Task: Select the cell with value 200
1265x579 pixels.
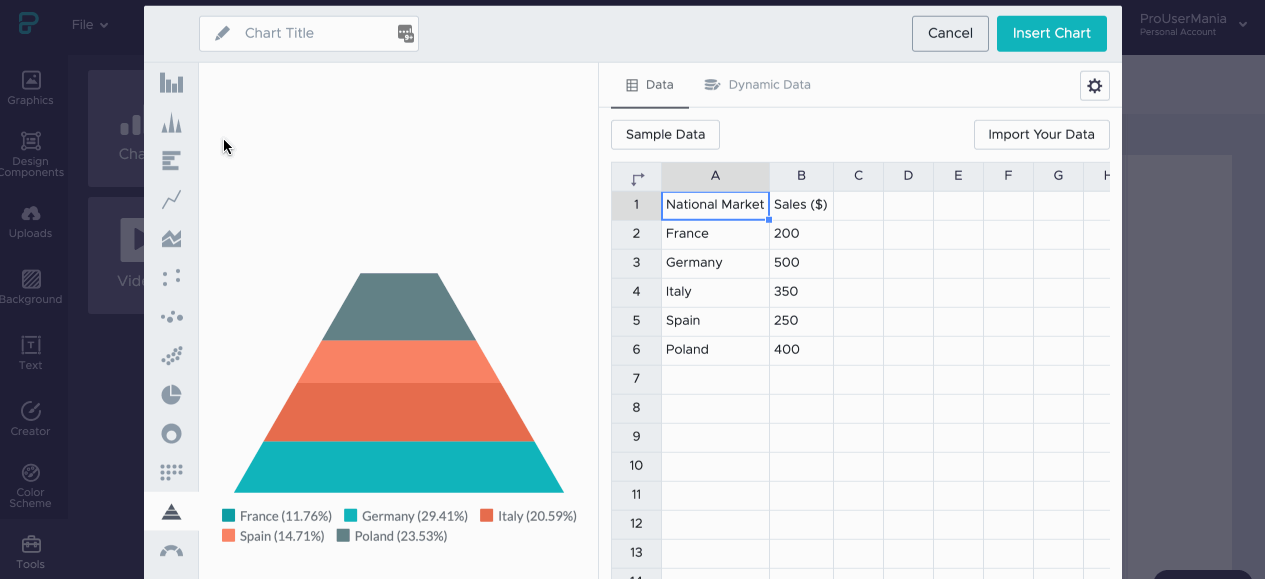Action: (801, 234)
